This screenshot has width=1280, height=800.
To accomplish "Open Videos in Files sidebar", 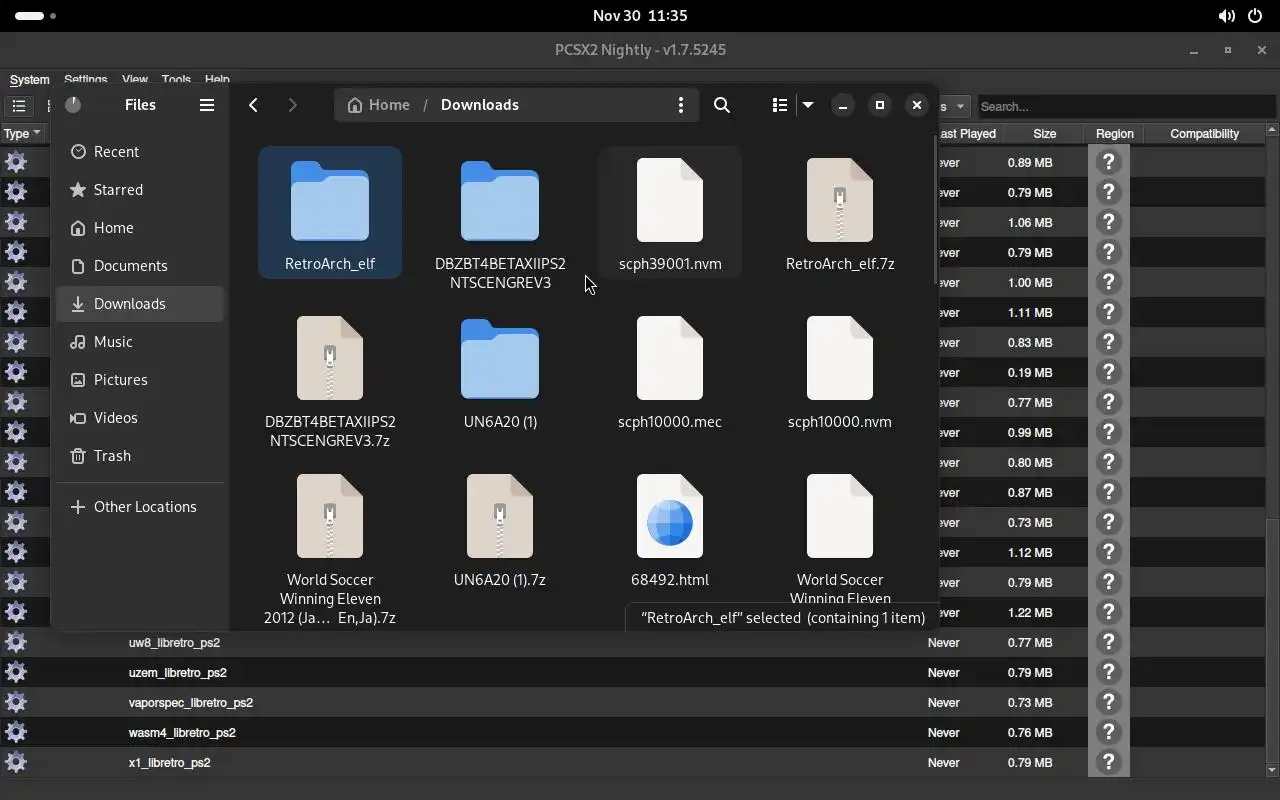I will tap(140, 418).
